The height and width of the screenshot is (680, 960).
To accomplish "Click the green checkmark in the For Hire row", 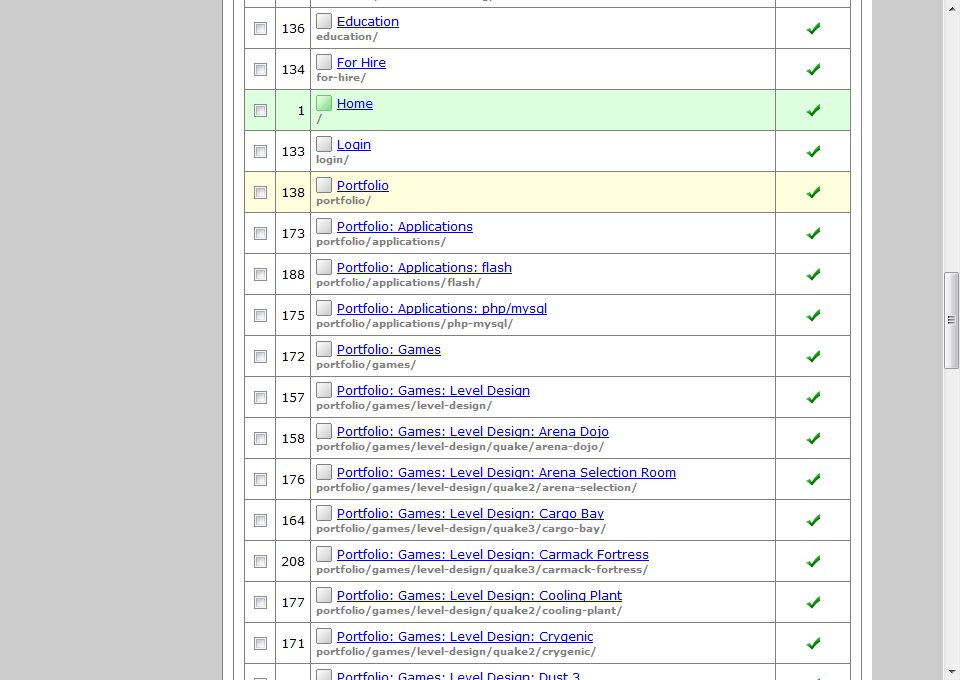I will [x=813, y=69].
